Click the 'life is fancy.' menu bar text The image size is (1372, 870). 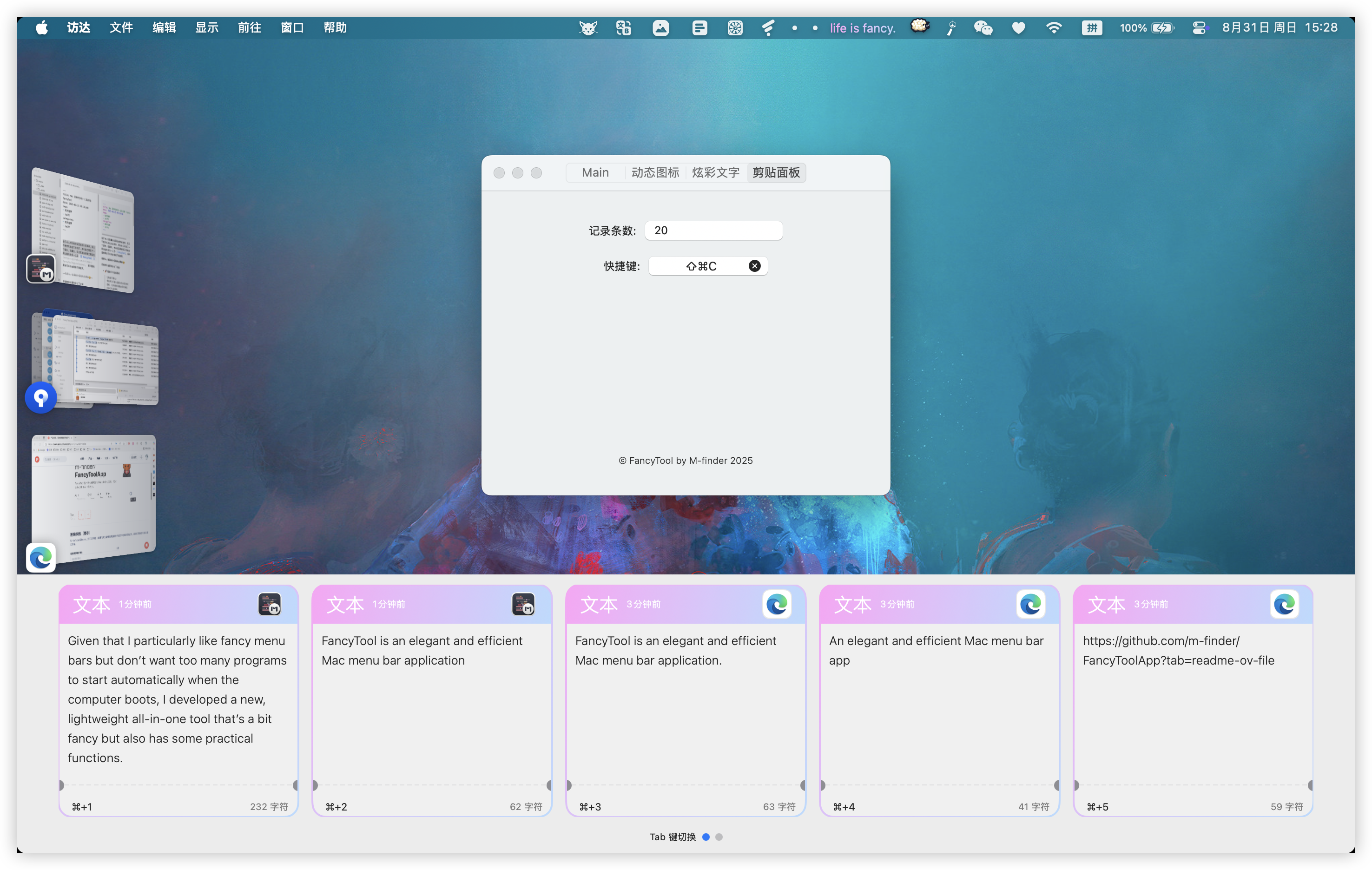(x=862, y=27)
